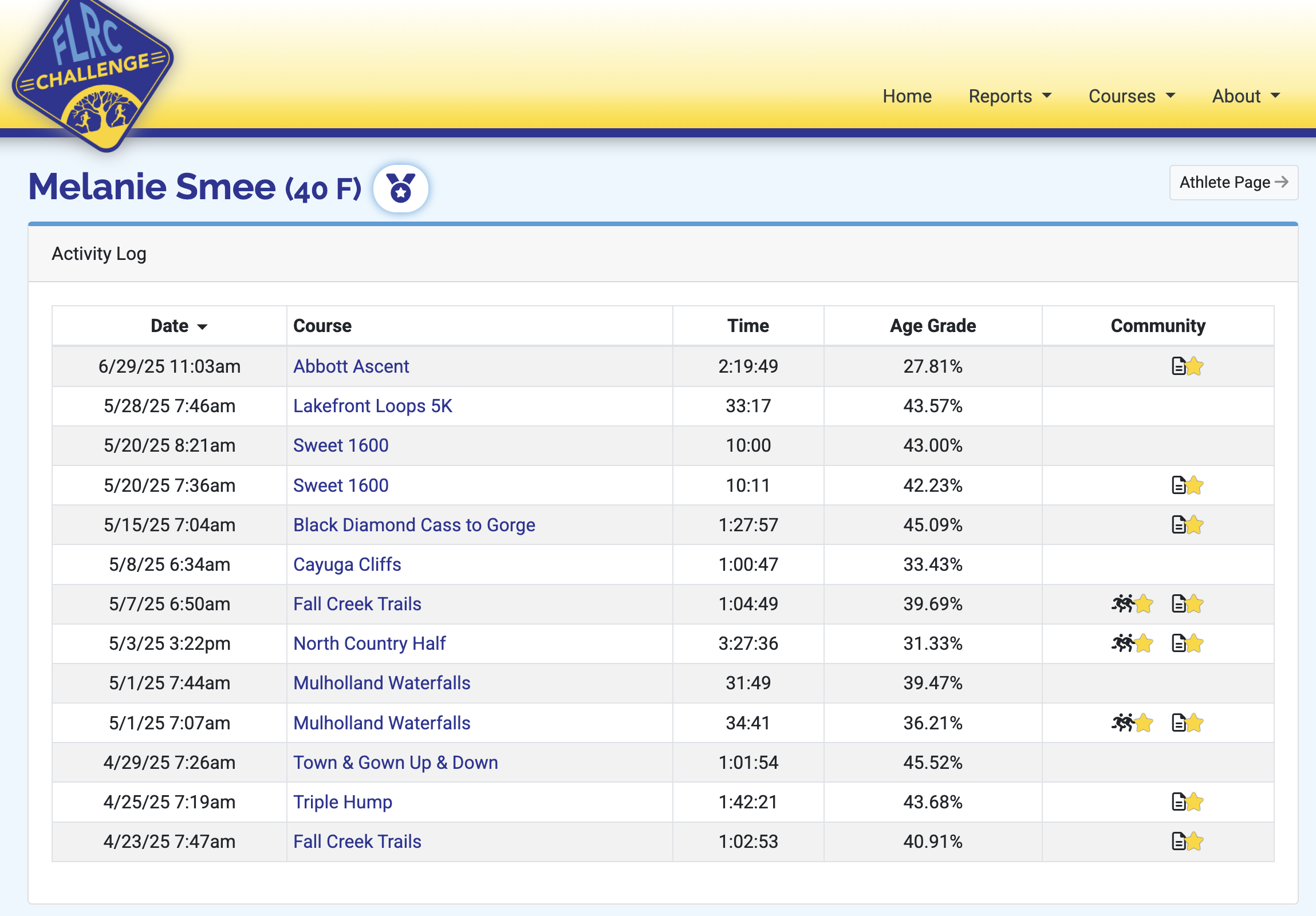The width and height of the screenshot is (1316, 916).
Task: Click the 1:27:57 time cell
Action: tap(748, 525)
